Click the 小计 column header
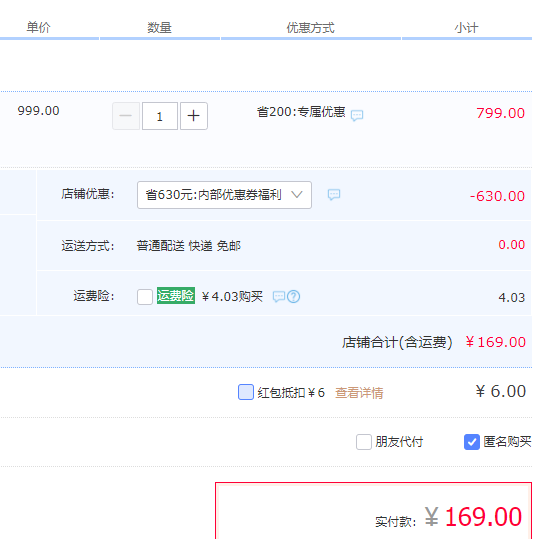The image size is (541, 539). [x=466, y=28]
